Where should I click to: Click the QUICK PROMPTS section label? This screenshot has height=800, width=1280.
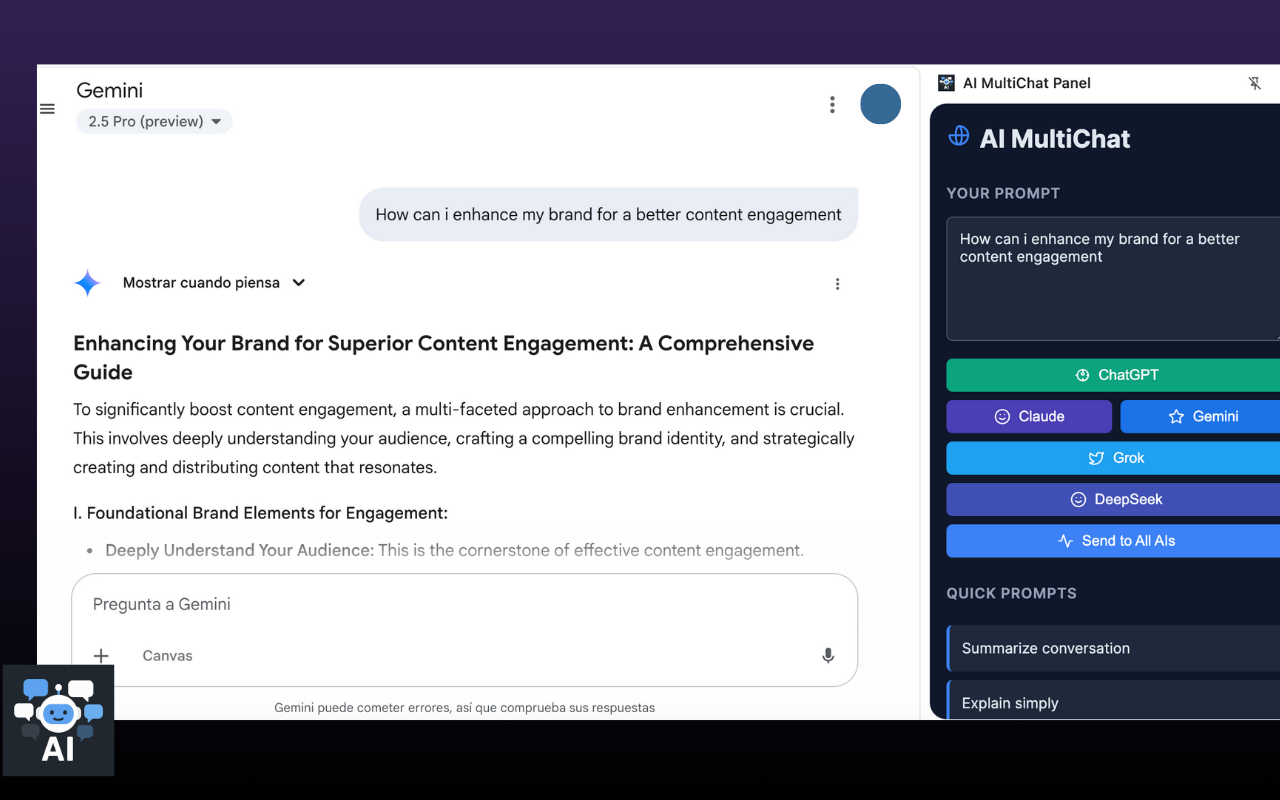click(1012, 593)
